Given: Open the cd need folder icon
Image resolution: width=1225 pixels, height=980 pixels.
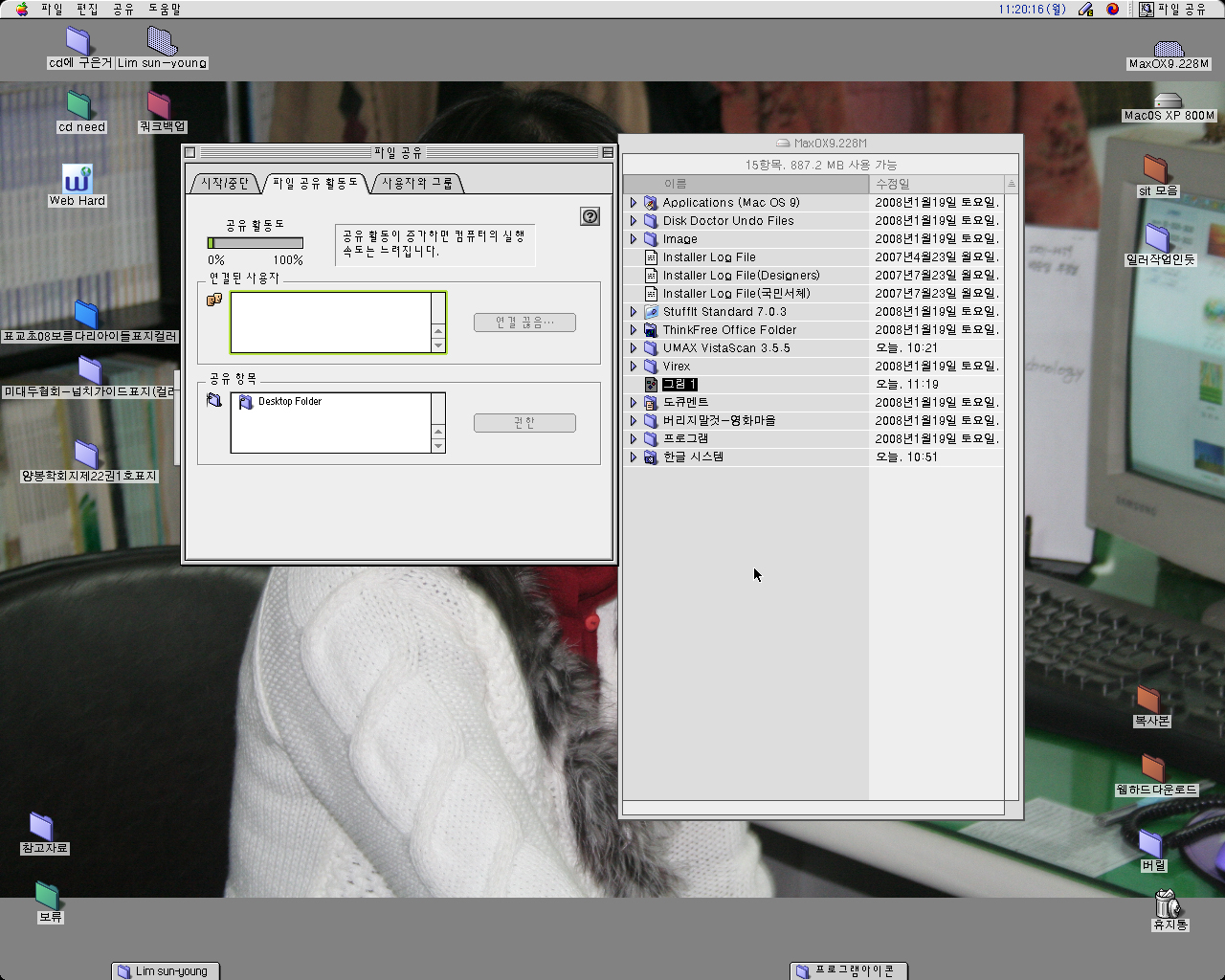Looking at the screenshot, I should pos(79,105).
